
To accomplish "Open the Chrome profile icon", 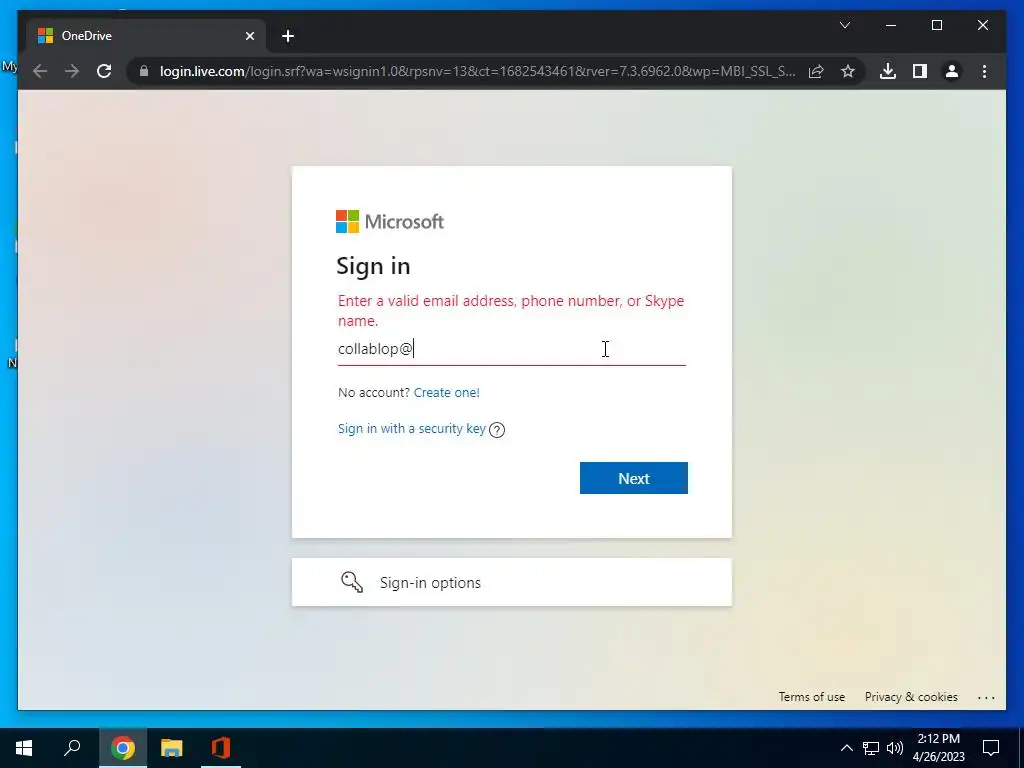I will tap(952, 71).
